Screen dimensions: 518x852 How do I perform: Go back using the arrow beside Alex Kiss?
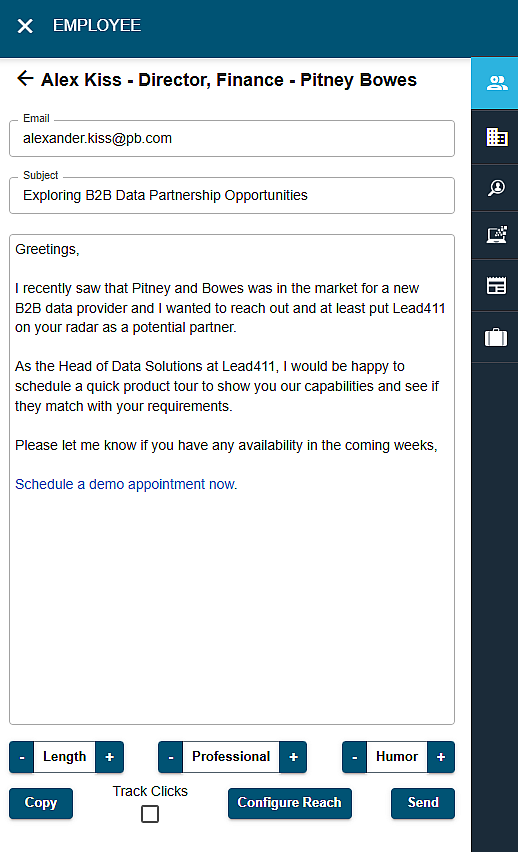coord(25,78)
